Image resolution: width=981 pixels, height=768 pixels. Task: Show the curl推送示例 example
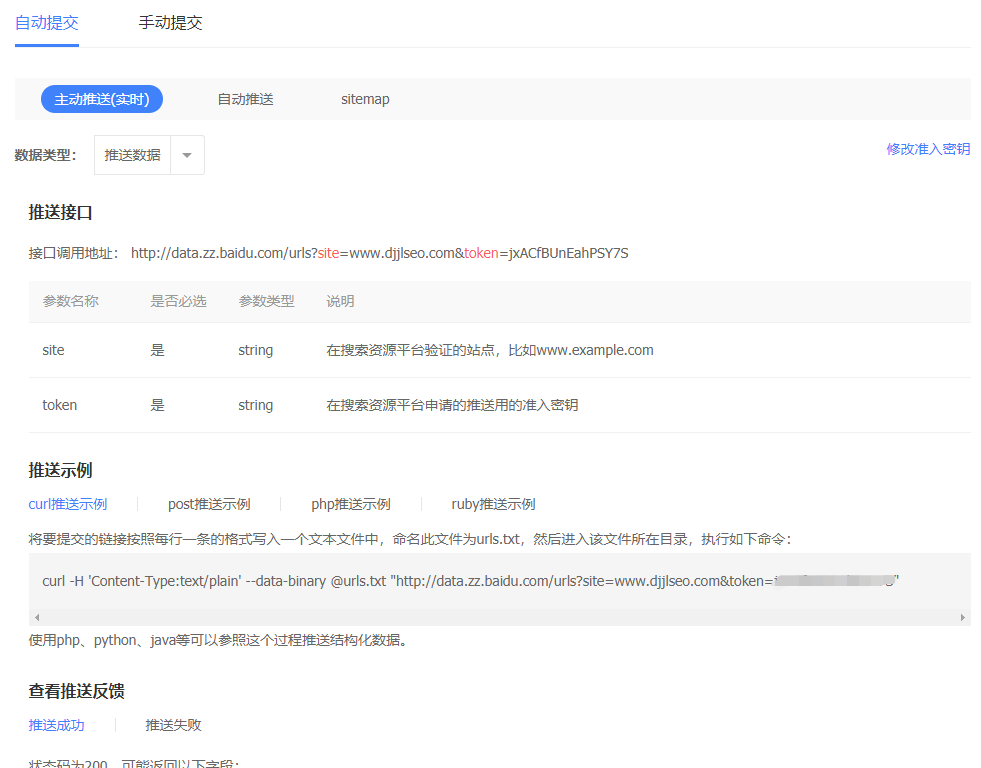click(68, 504)
